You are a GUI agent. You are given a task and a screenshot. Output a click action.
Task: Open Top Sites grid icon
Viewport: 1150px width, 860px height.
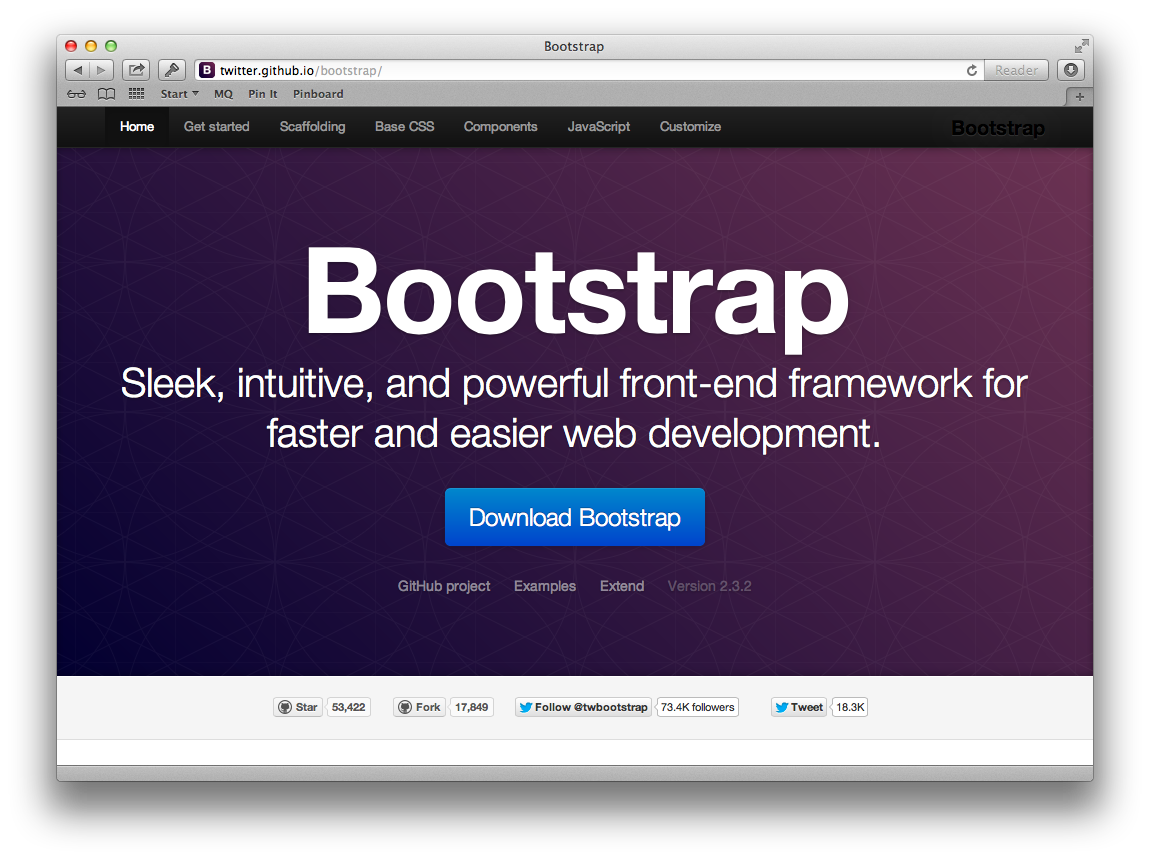[136, 93]
